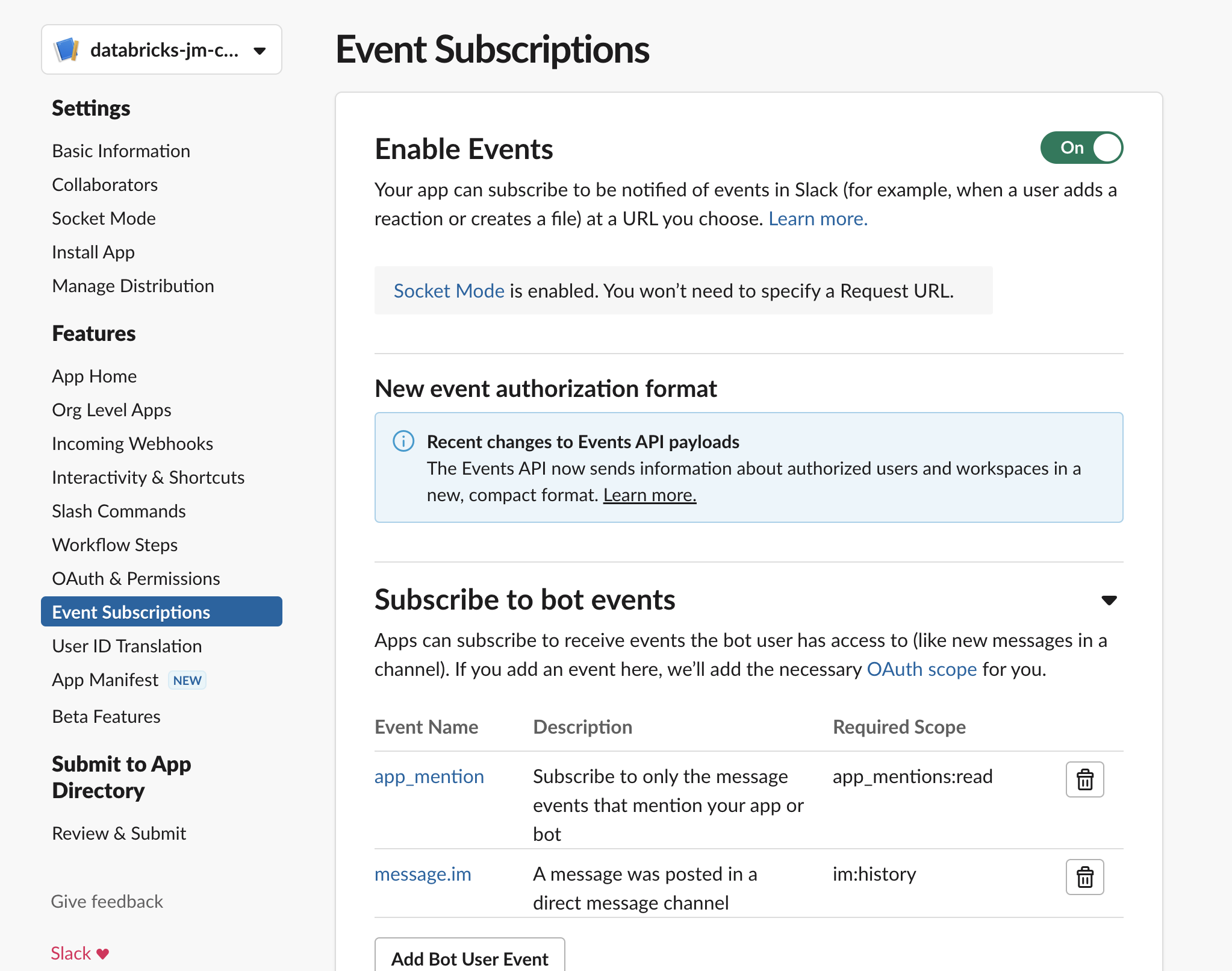Turn off the Enable Events toggle
Screen dimensions: 1232x971
1081,148
